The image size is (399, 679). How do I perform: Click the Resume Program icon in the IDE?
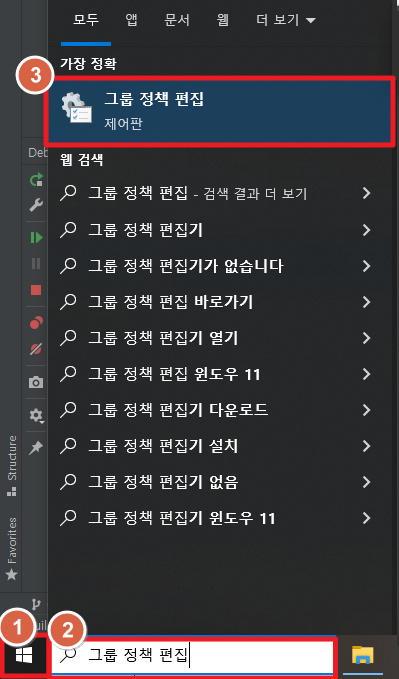click(x=36, y=237)
